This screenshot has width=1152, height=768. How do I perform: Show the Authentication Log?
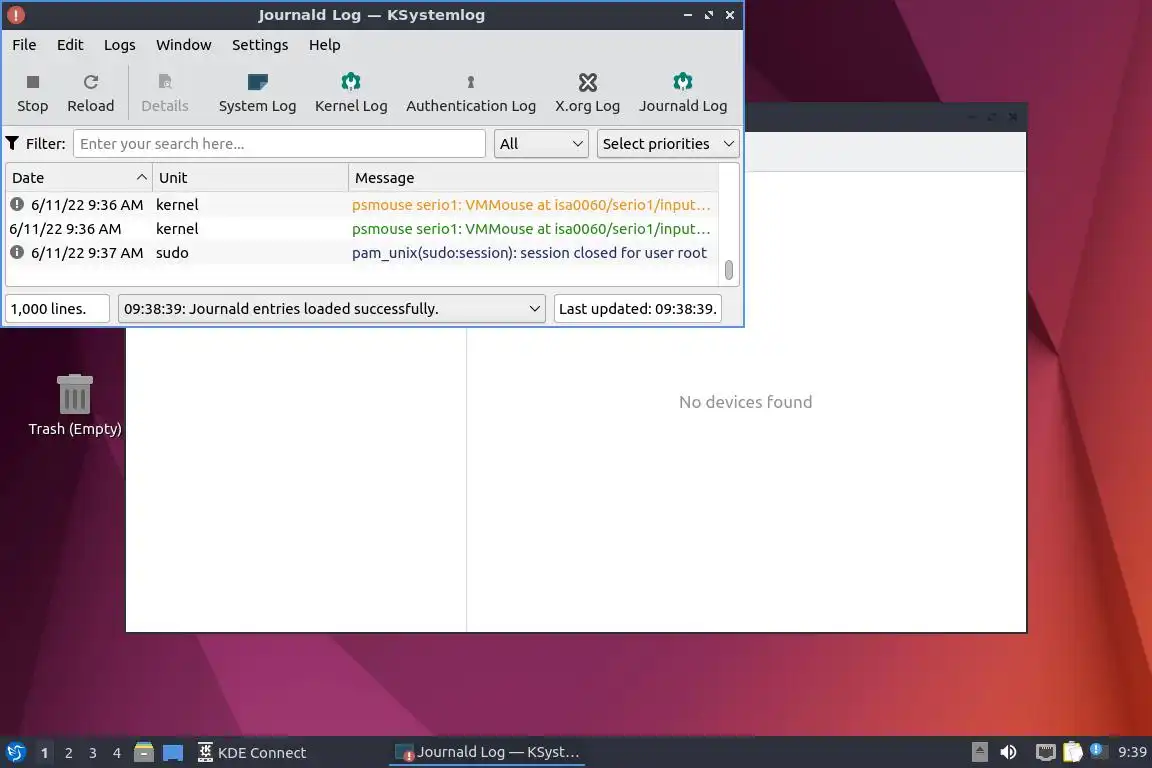click(x=471, y=93)
